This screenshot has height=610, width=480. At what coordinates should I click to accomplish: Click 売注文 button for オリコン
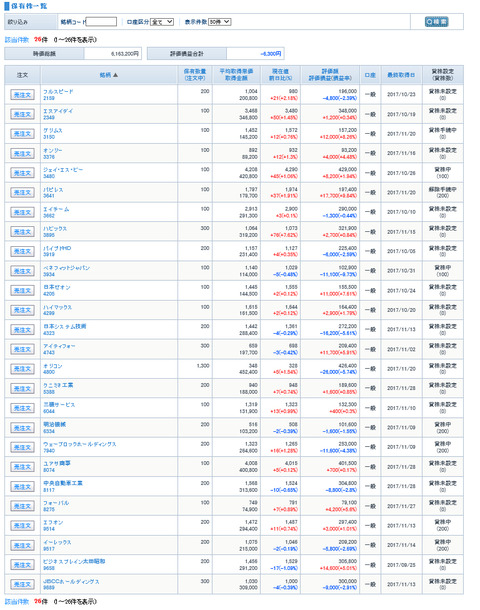[x=22, y=369]
